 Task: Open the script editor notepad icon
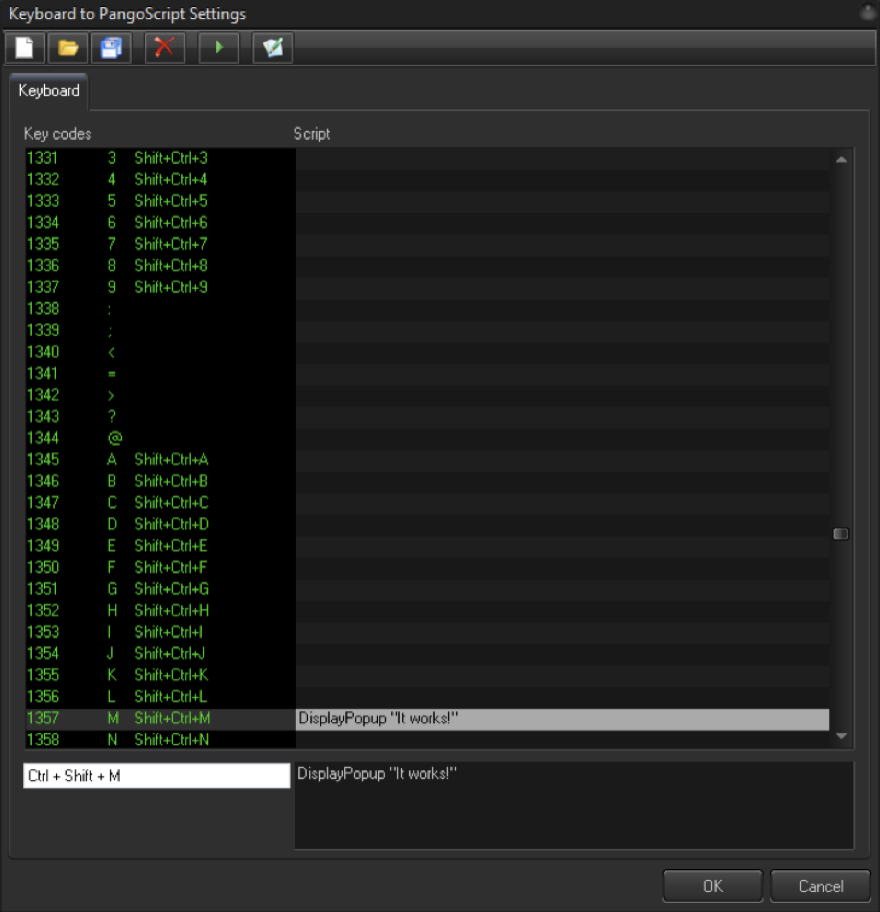click(x=272, y=48)
